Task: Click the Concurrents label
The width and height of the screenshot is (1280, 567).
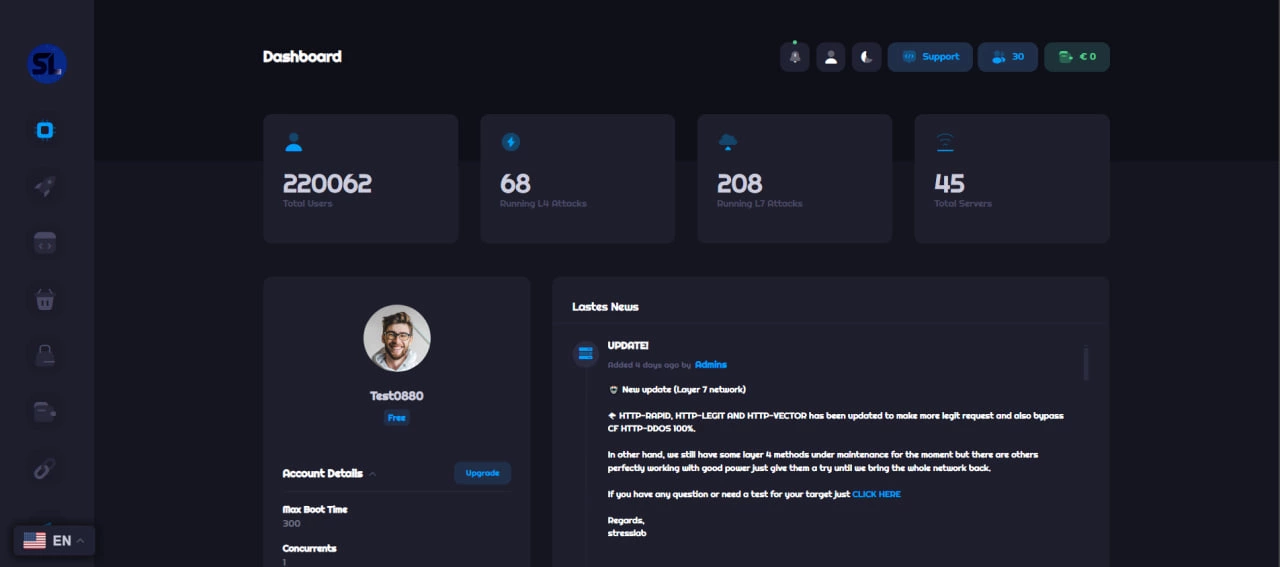Action: [309, 548]
